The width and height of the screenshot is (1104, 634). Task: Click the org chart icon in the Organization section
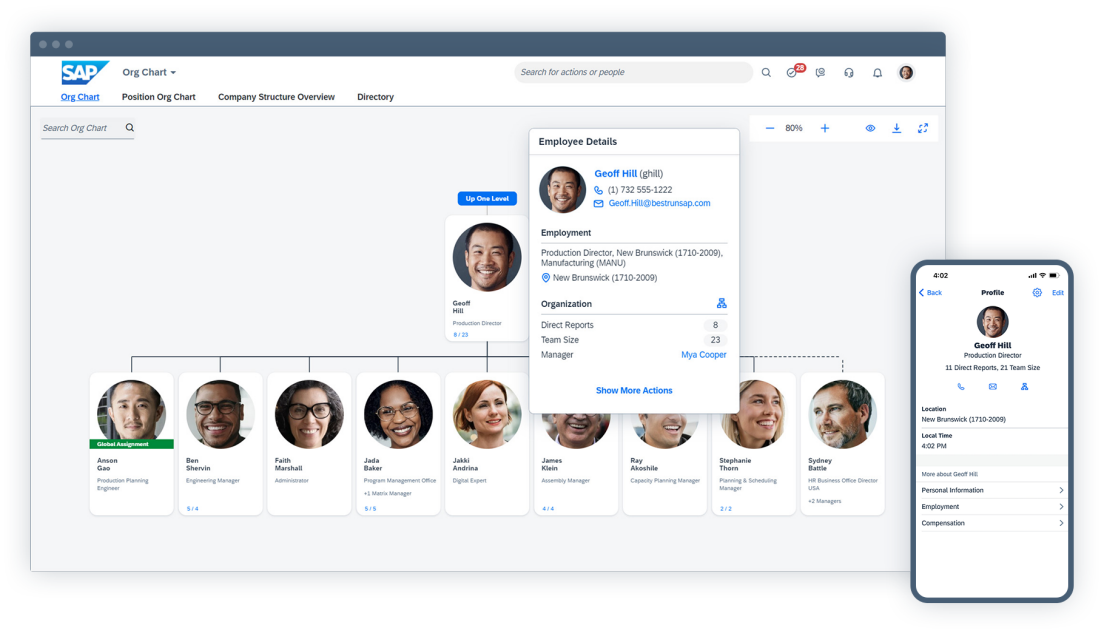tap(721, 304)
